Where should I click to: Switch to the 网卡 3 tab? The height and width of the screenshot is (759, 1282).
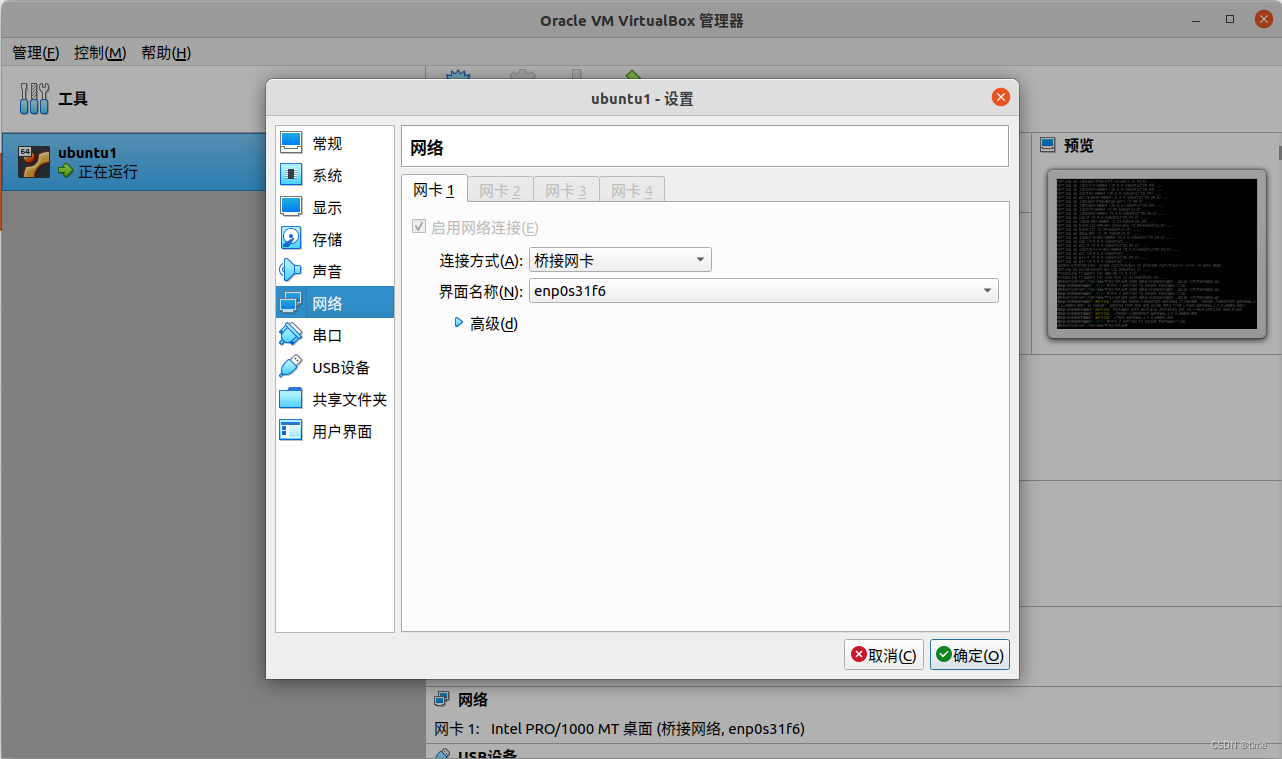click(566, 190)
